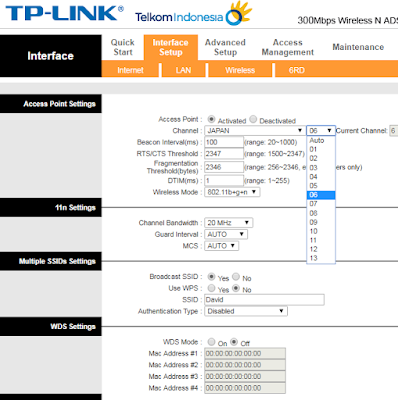The image size is (398, 400).
Task: Click the Mac Address #3 field
Action: (x=245, y=377)
